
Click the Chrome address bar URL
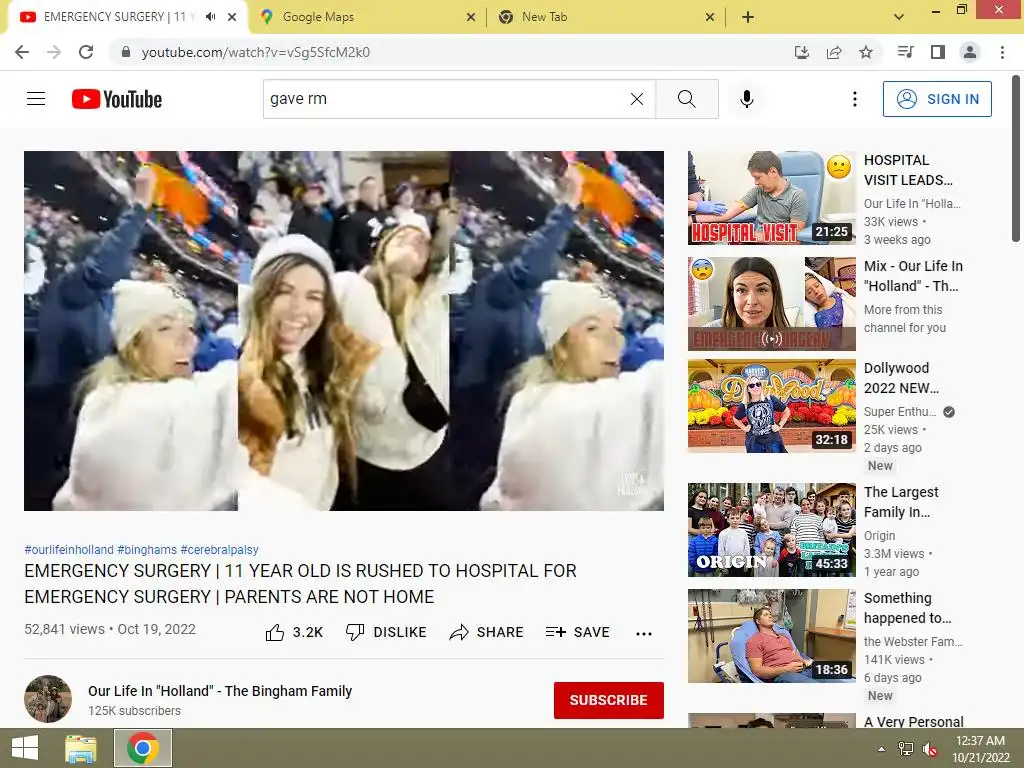(x=255, y=52)
